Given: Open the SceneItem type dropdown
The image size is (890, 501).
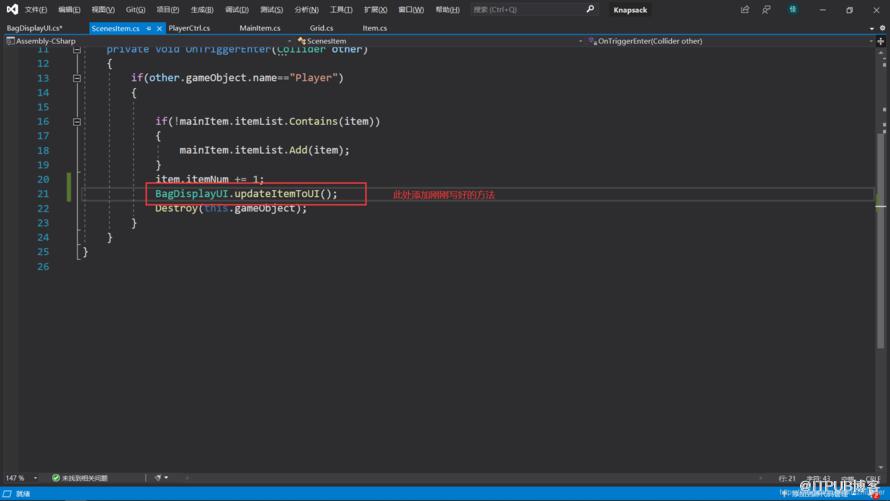Looking at the screenshot, I should point(440,41).
